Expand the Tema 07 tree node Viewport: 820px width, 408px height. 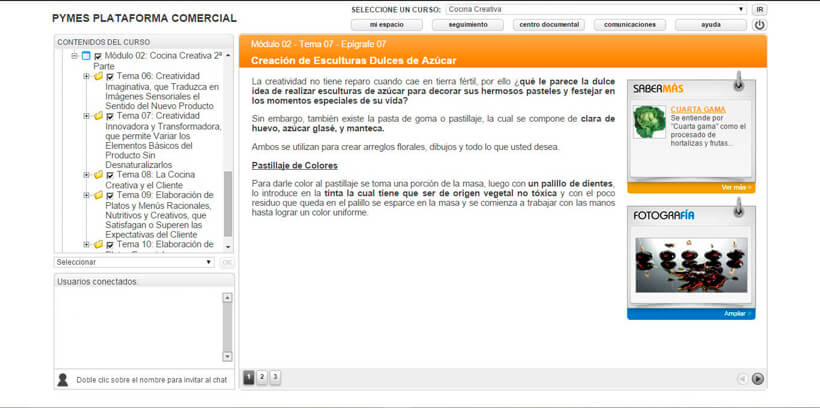(x=86, y=116)
